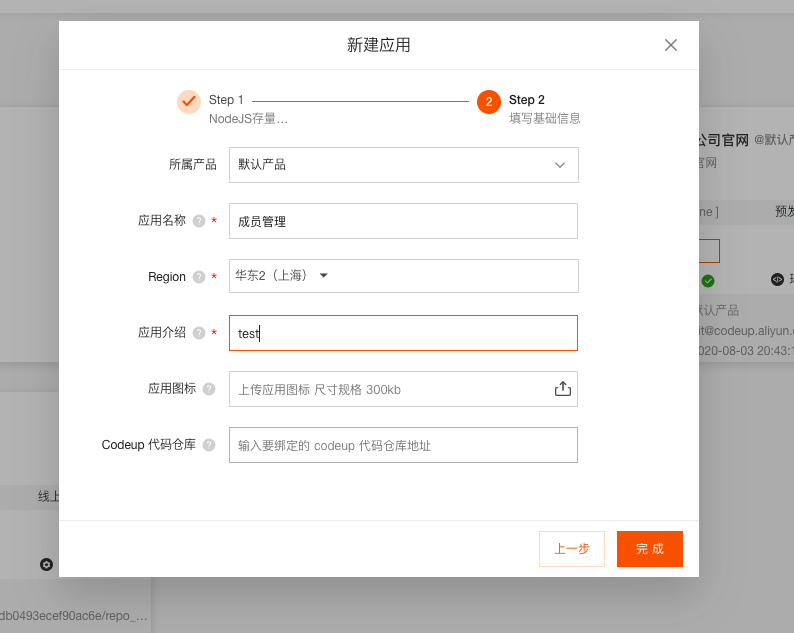
Task: Click the 填写基础信息 step description
Action: [544, 118]
